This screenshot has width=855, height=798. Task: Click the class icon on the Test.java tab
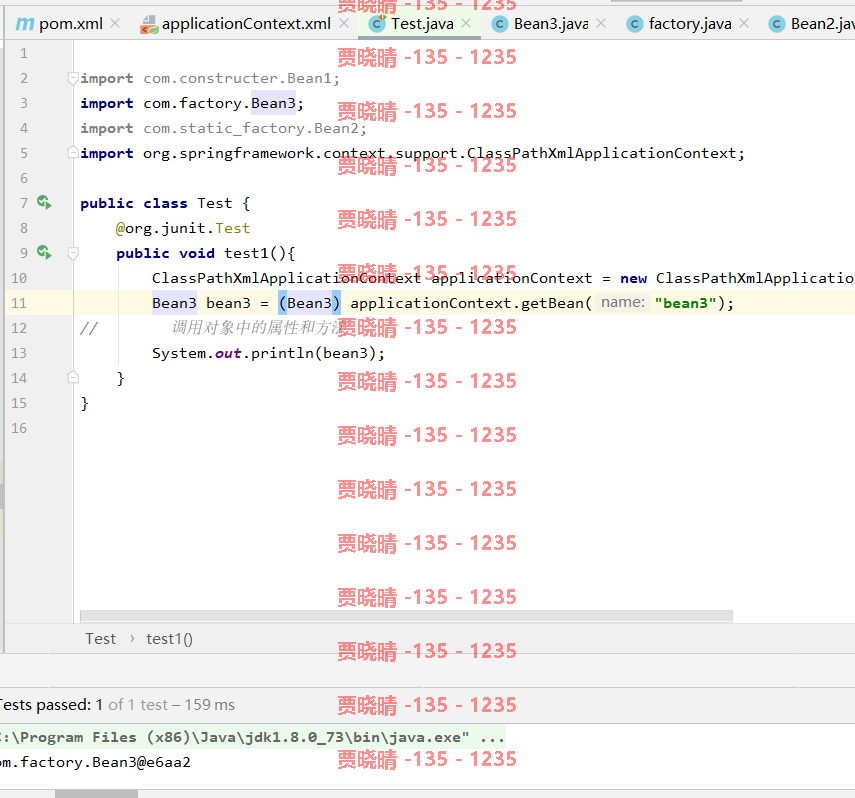(x=377, y=24)
